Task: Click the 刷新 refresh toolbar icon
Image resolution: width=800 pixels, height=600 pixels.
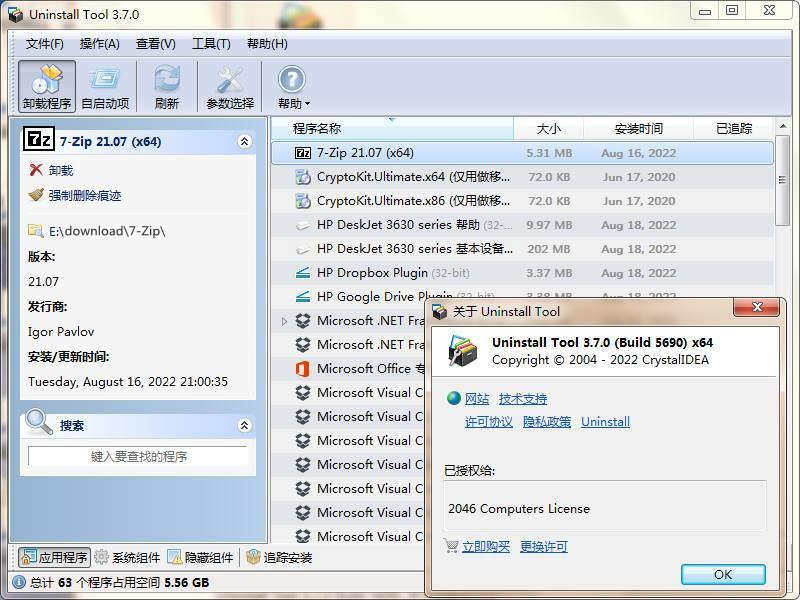Action: coord(167,87)
